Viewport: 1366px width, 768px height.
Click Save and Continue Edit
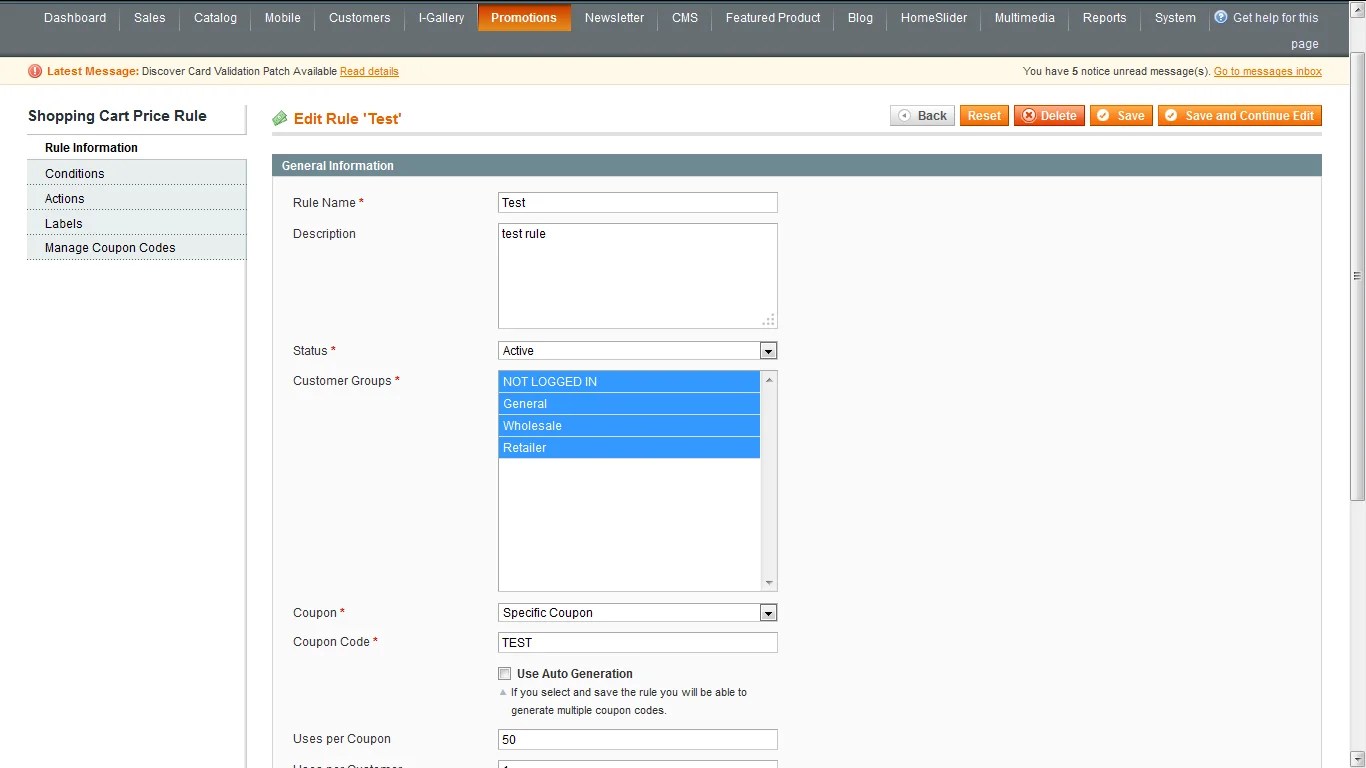point(1239,115)
